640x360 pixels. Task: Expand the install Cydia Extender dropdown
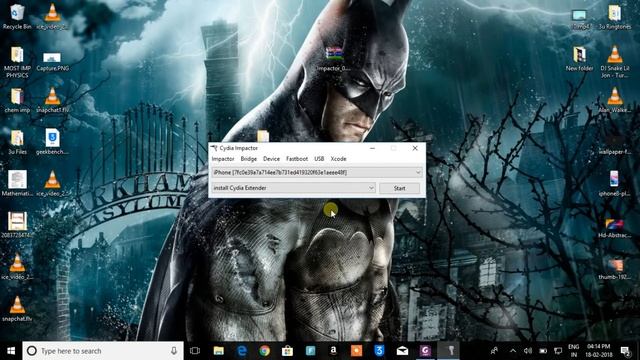(x=293, y=188)
